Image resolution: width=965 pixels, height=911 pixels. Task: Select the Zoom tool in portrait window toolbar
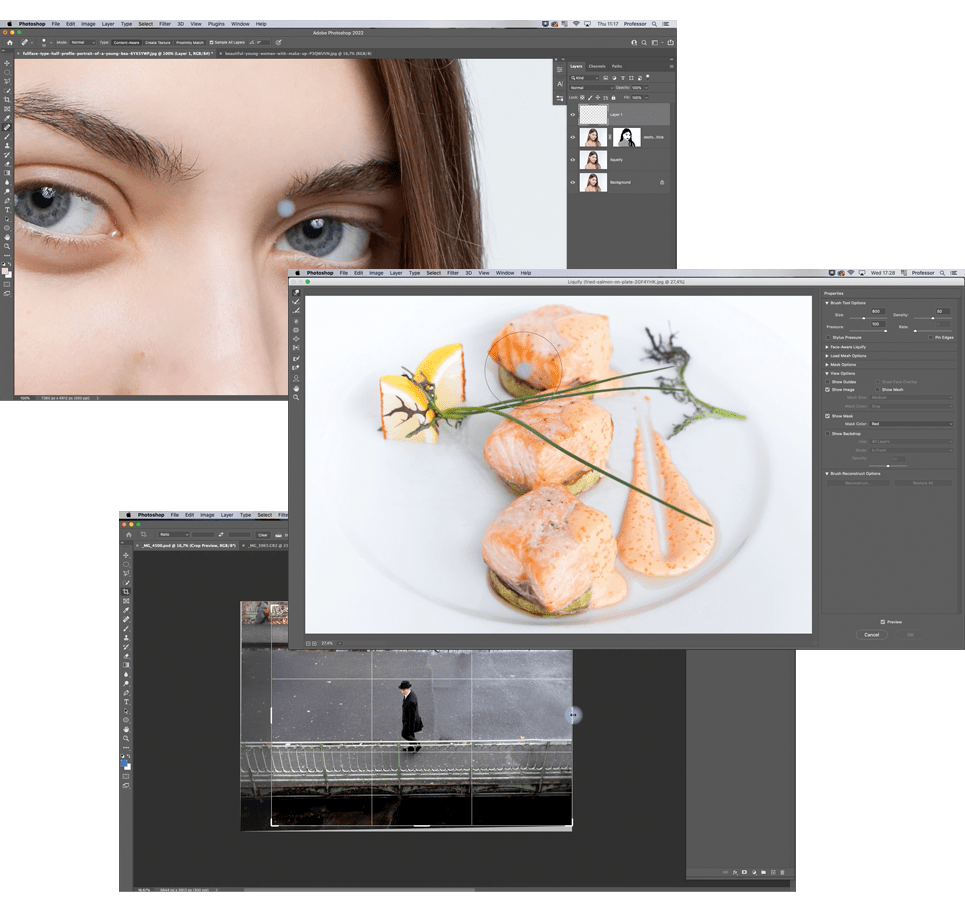point(7,246)
